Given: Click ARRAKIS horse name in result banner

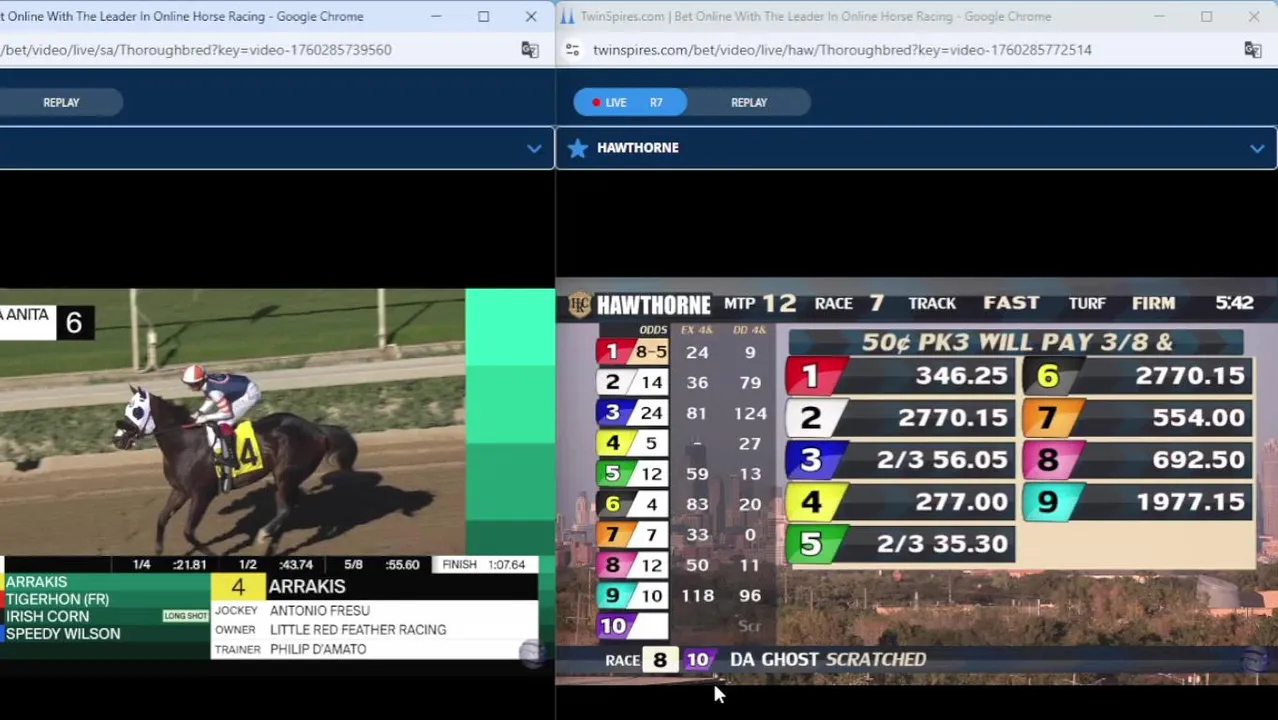Looking at the screenshot, I should 307,587.
